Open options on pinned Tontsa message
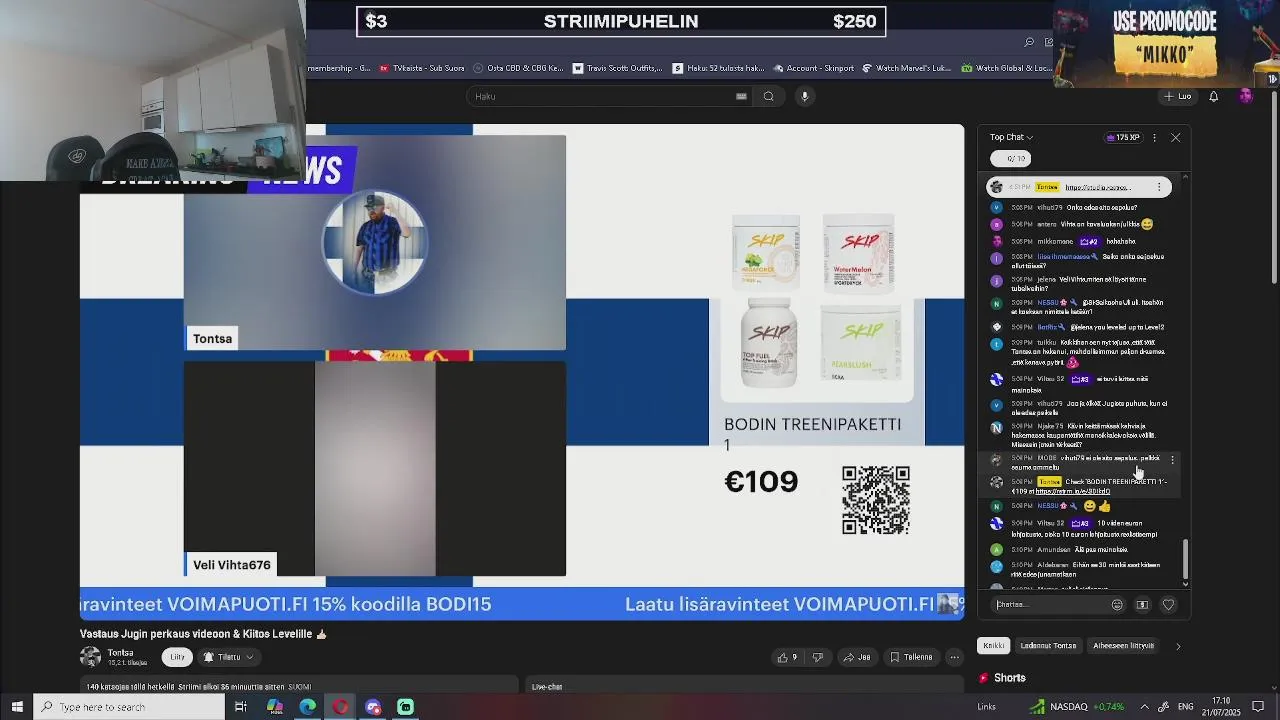This screenshot has height=720, width=1280. click(x=1159, y=187)
